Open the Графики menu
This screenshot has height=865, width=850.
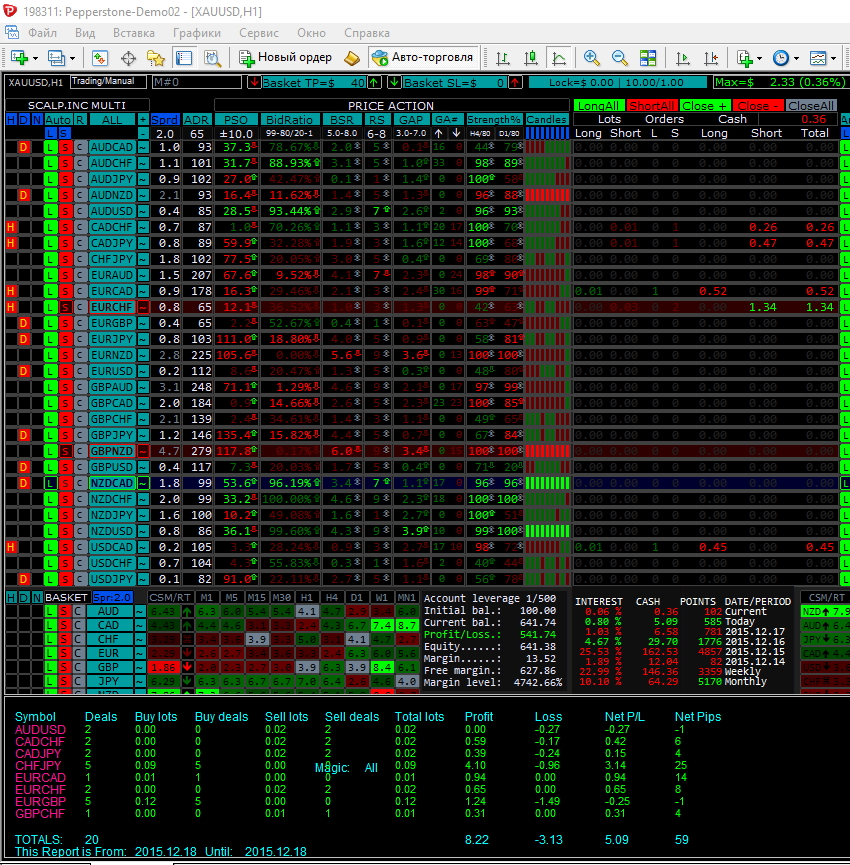197,33
